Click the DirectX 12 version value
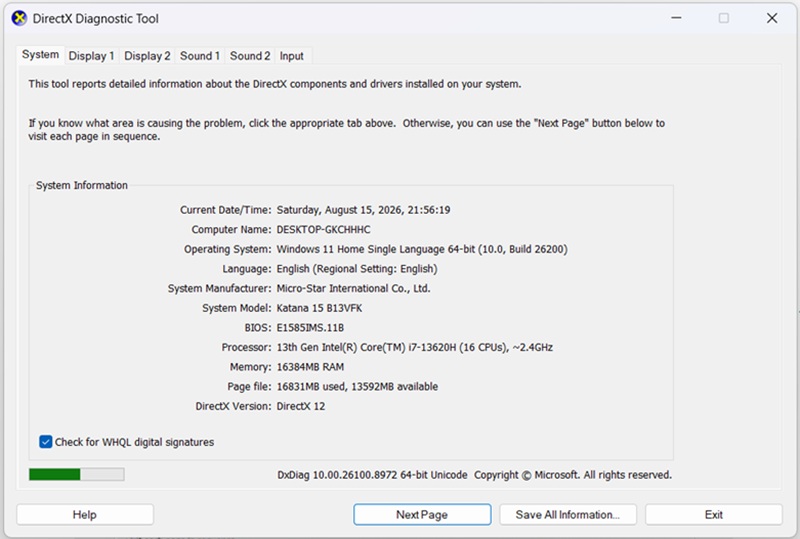This screenshot has height=539, width=800. click(x=301, y=406)
